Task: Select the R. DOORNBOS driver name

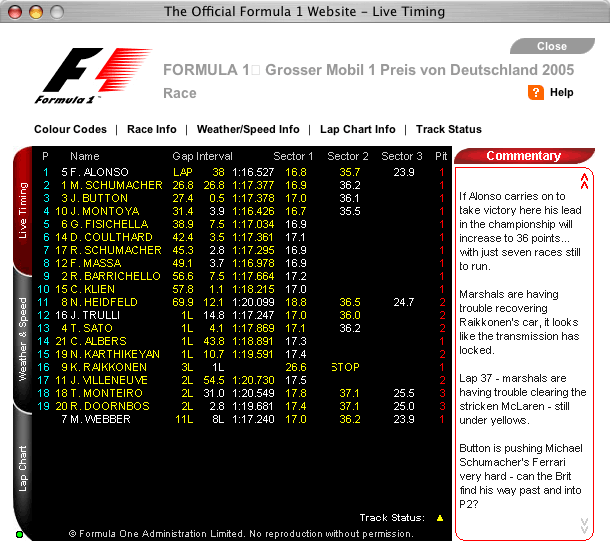Action: [110, 406]
